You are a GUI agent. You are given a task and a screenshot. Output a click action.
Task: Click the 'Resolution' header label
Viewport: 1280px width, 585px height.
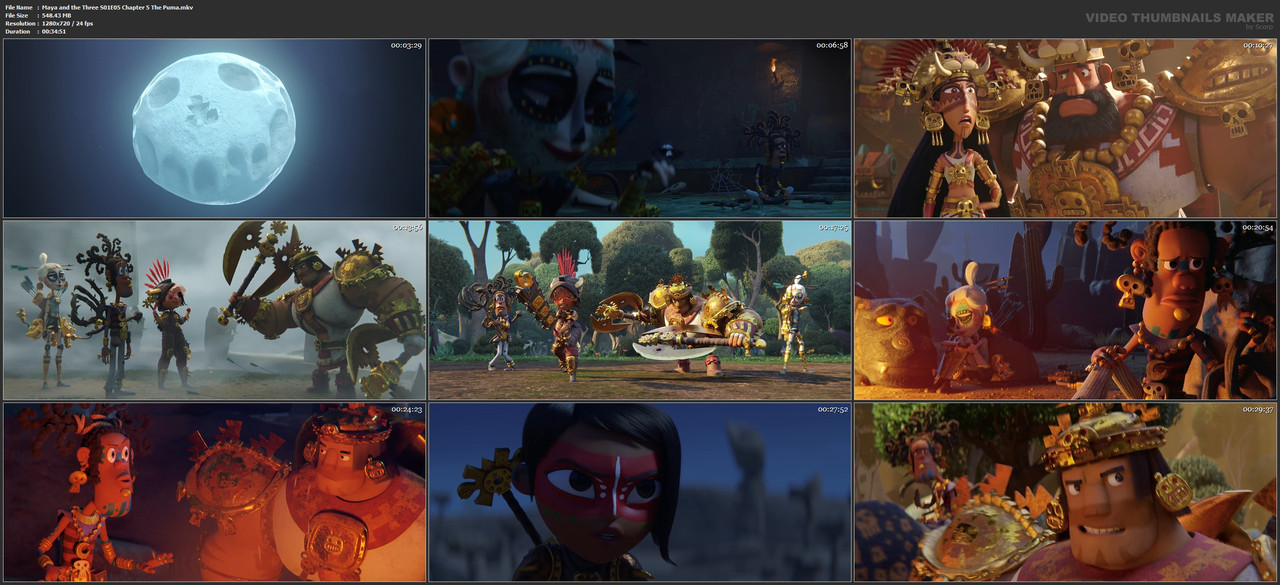[x=19, y=23]
